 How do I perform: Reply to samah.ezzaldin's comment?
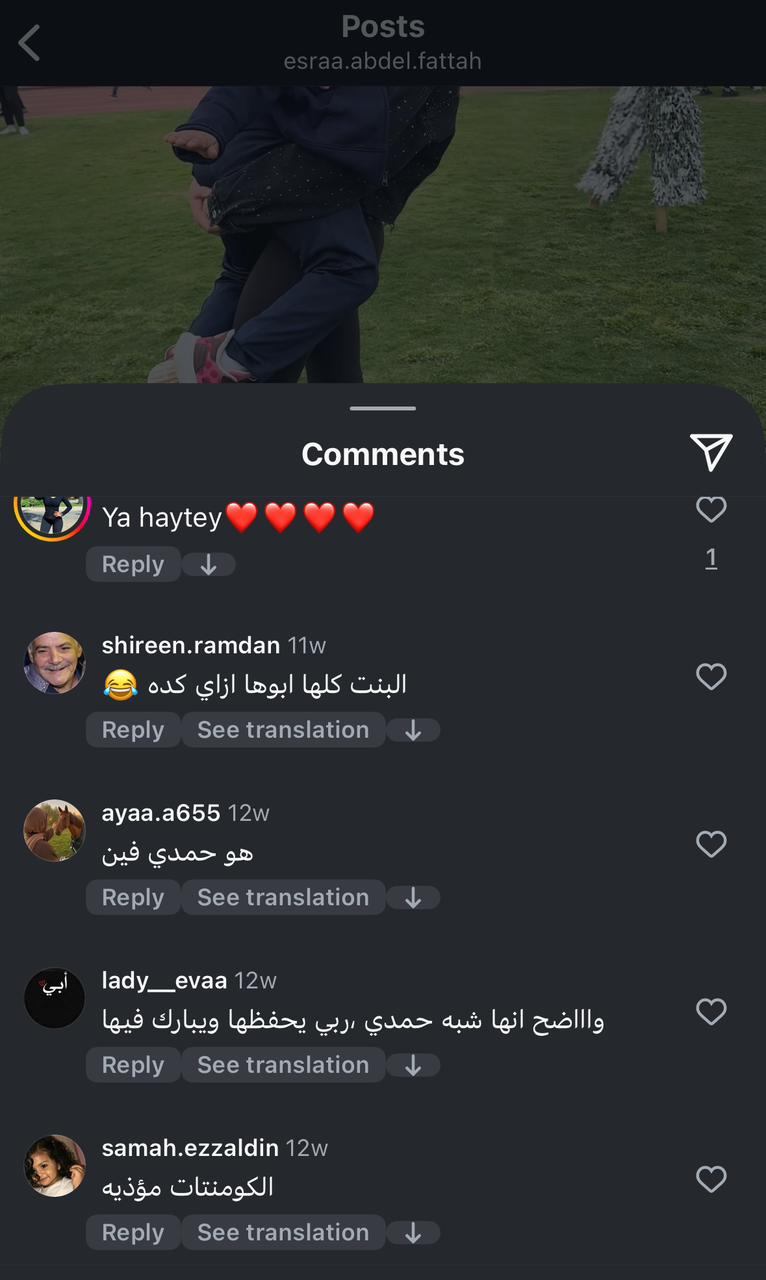click(133, 1233)
